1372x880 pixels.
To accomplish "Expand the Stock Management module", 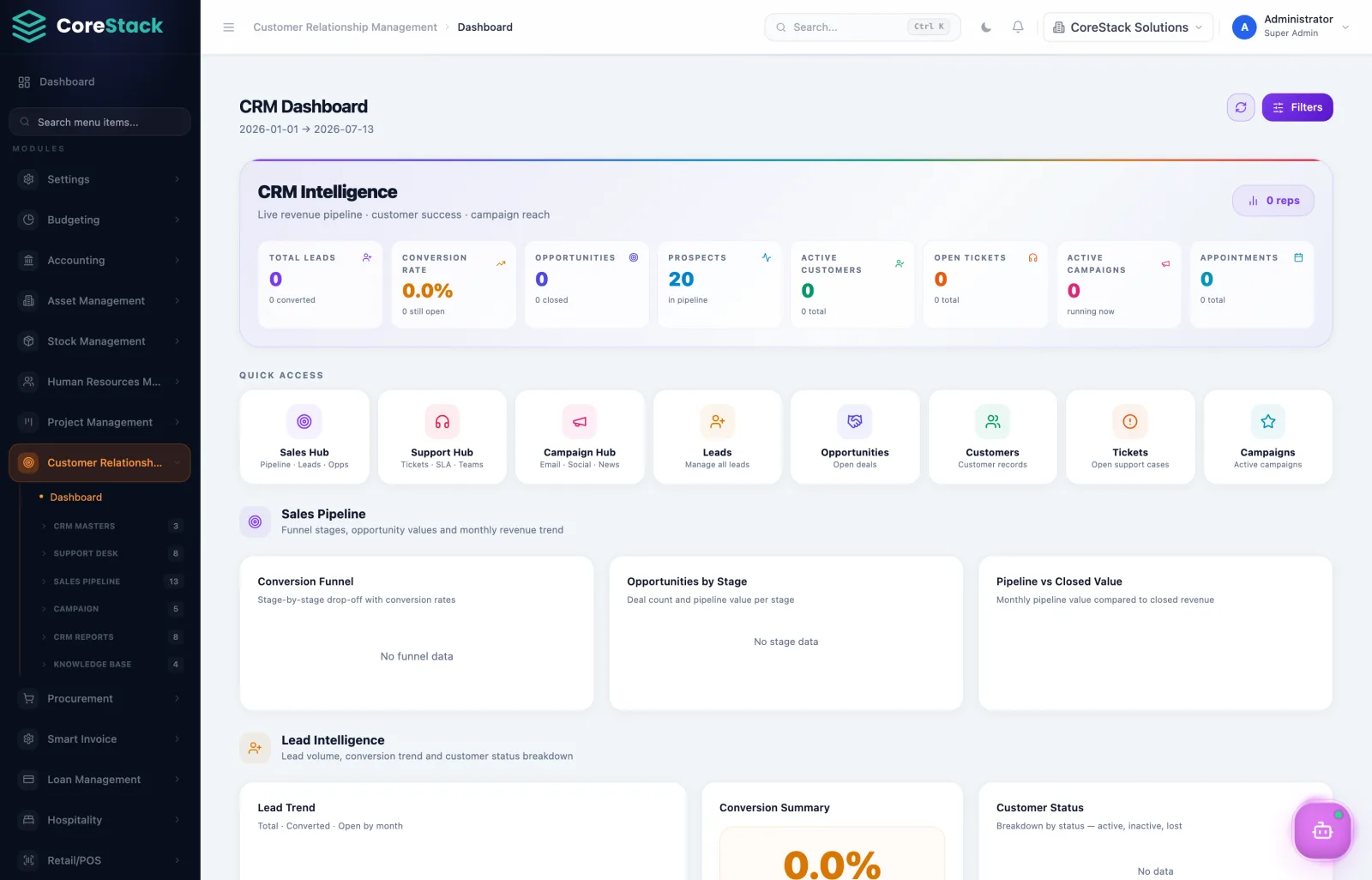I will tap(99, 341).
